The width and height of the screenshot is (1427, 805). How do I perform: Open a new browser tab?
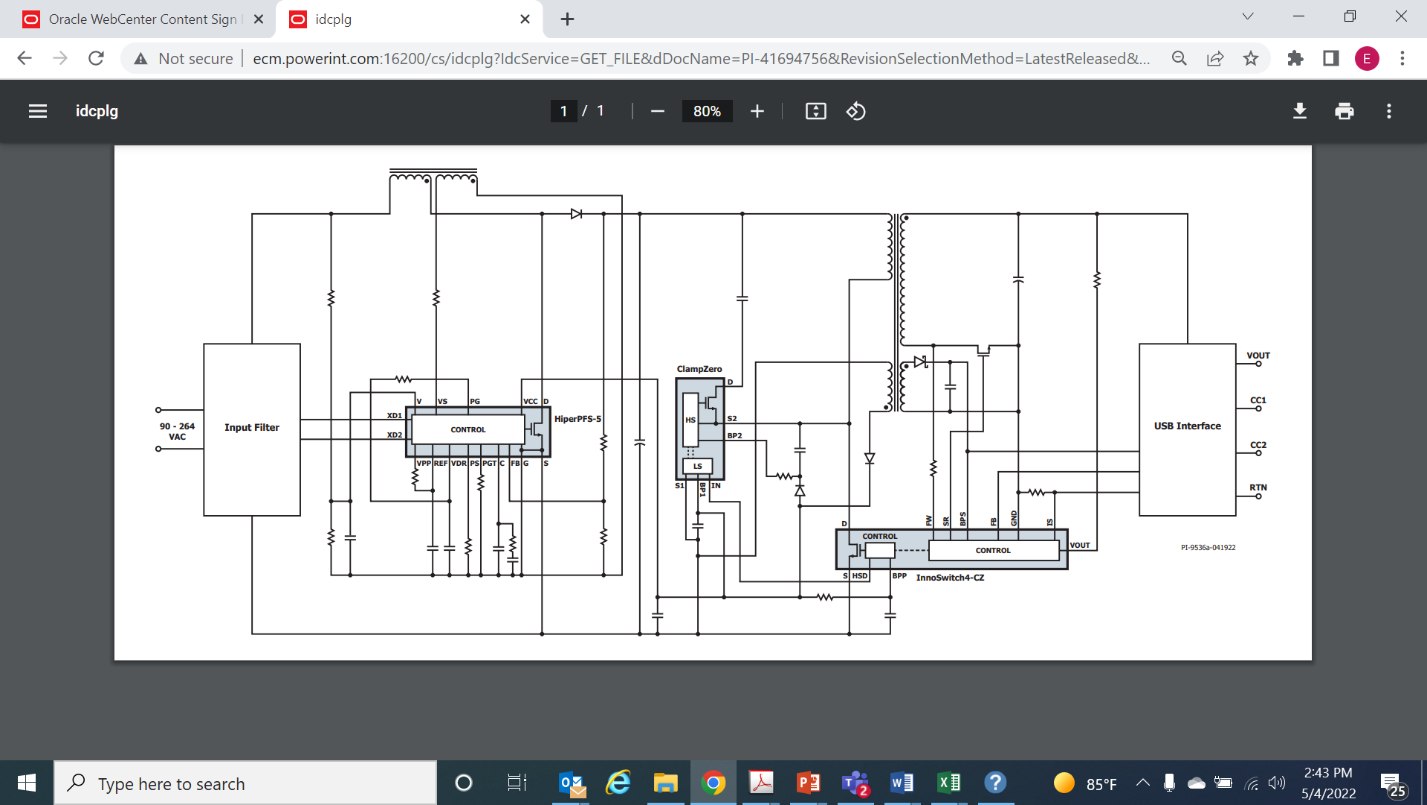[x=567, y=19]
